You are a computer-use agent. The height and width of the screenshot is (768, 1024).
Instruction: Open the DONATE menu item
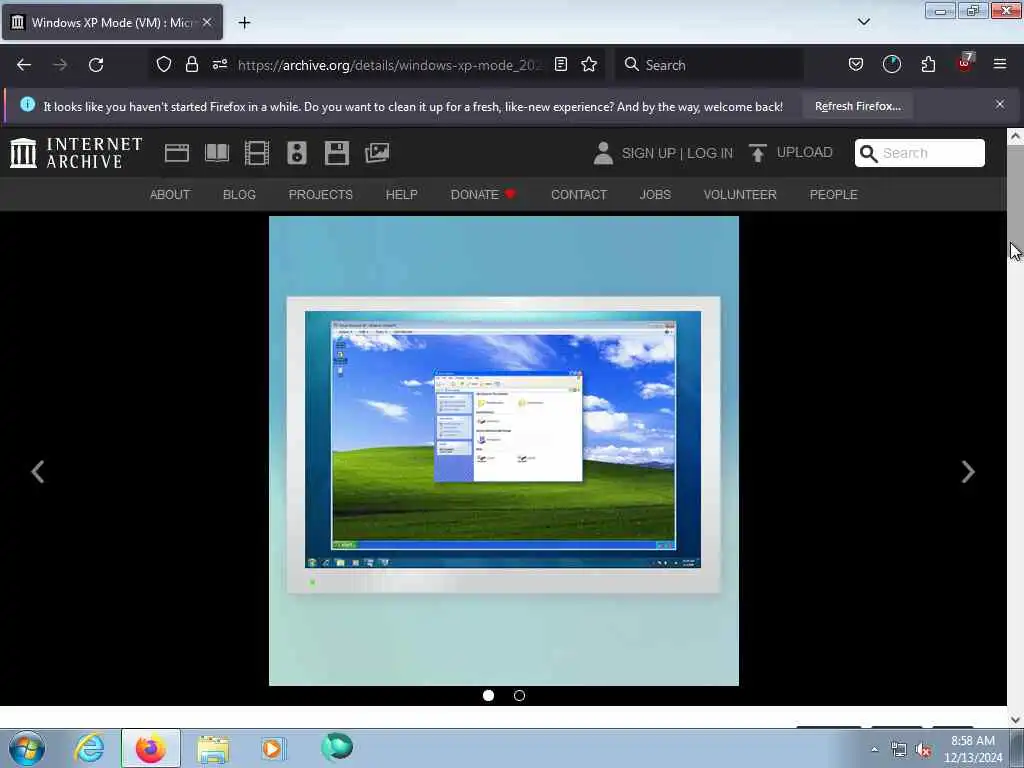(483, 195)
